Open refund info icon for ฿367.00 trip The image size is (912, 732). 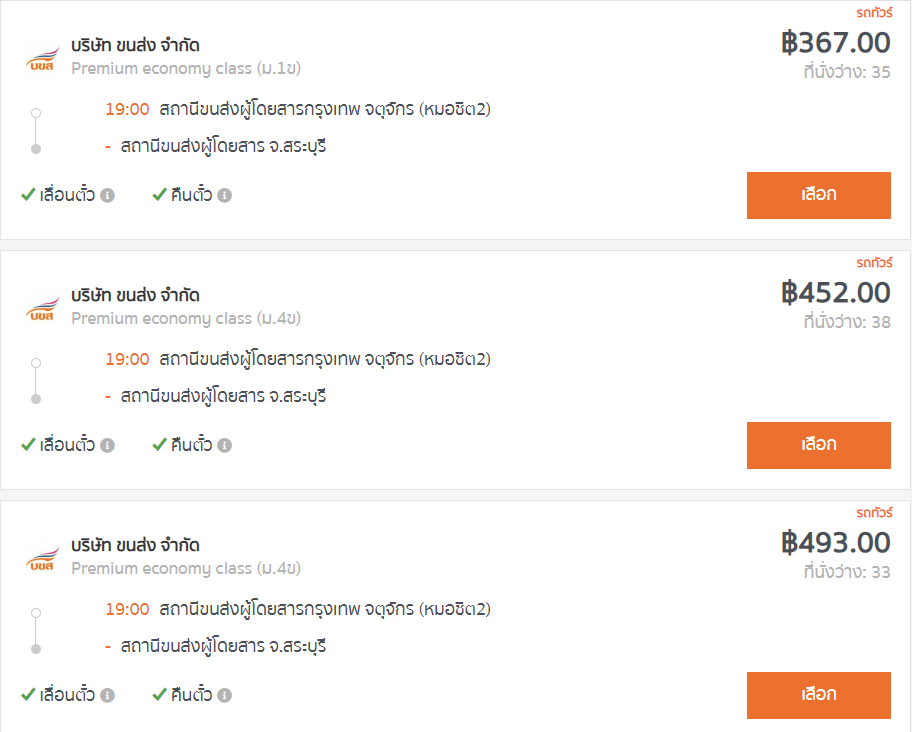(225, 195)
